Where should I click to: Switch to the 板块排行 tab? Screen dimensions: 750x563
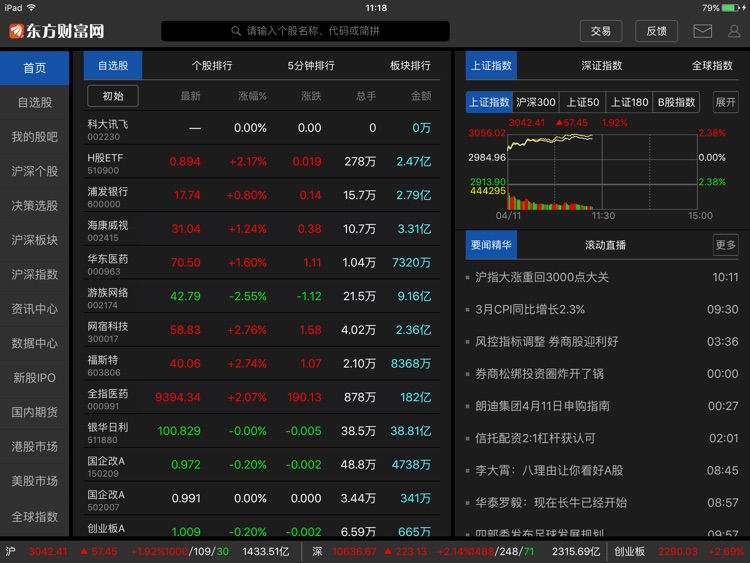tap(410, 66)
